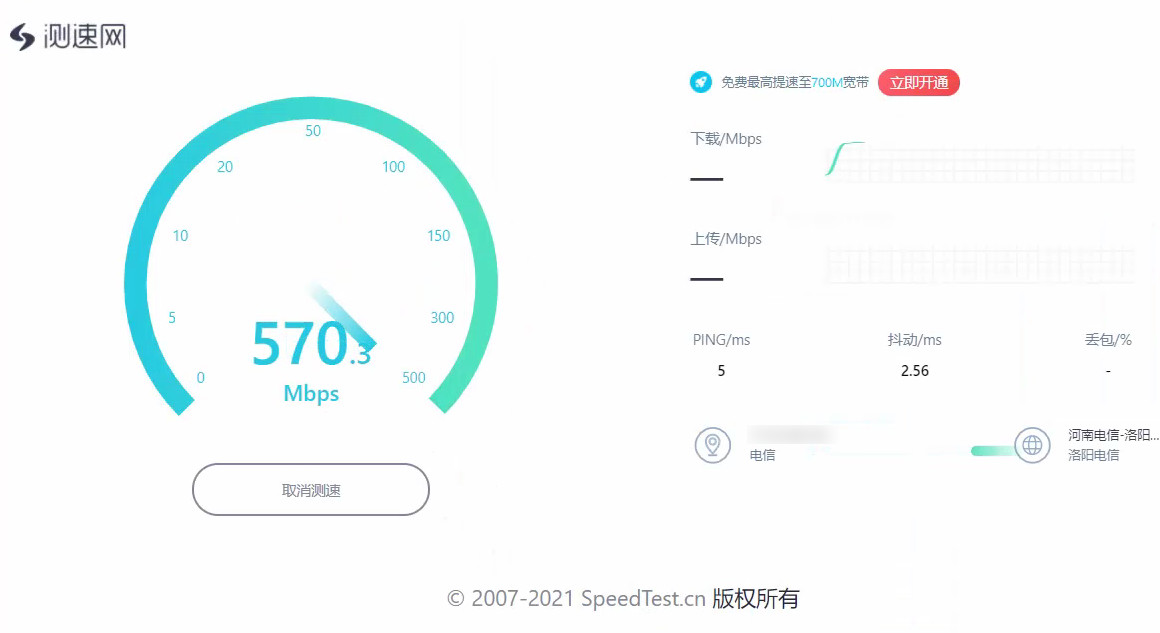Select the location pin icon
The width and height of the screenshot is (1160, 633).
712,445
